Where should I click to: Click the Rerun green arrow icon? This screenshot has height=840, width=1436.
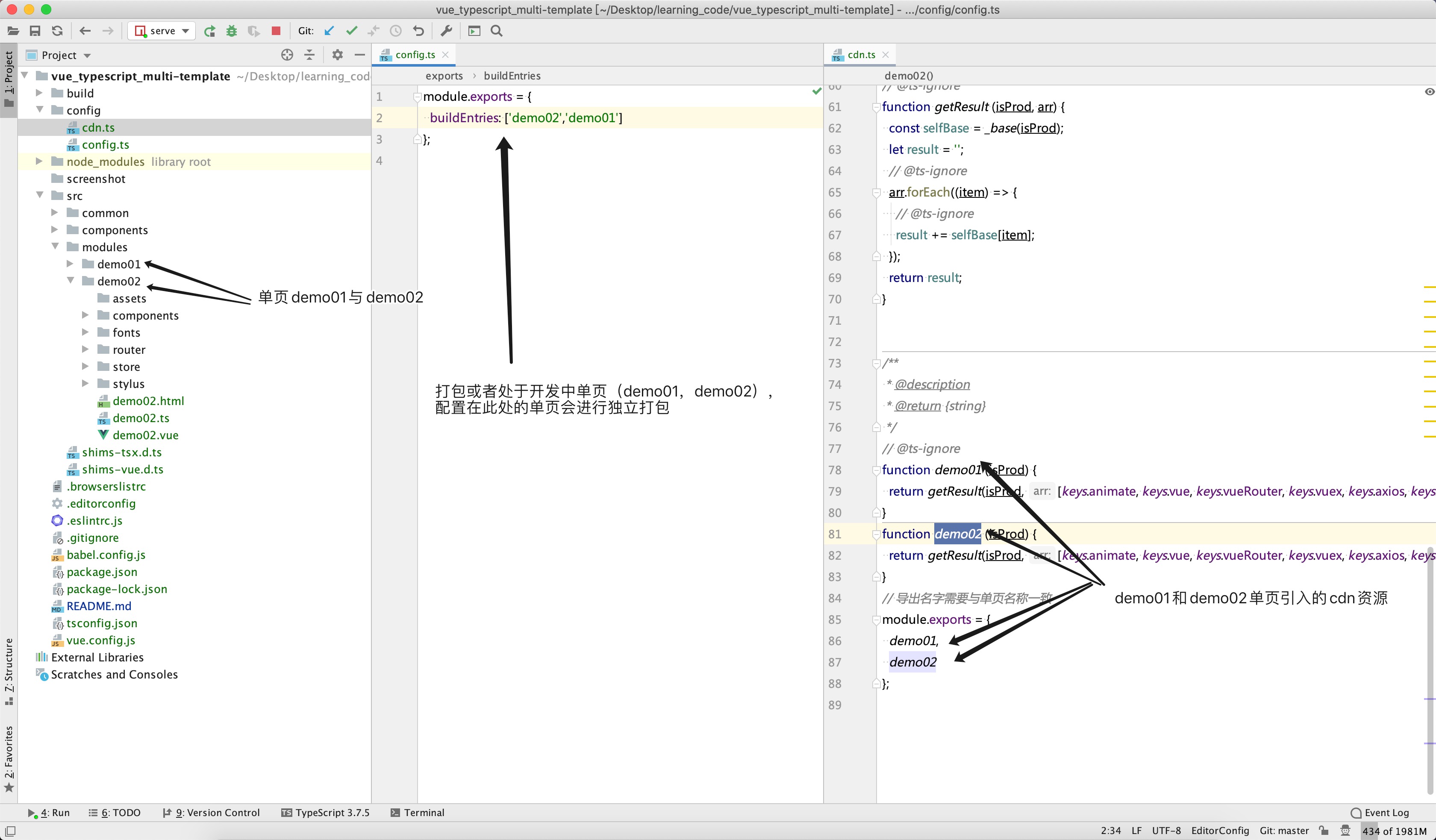(x=210, y=31)
